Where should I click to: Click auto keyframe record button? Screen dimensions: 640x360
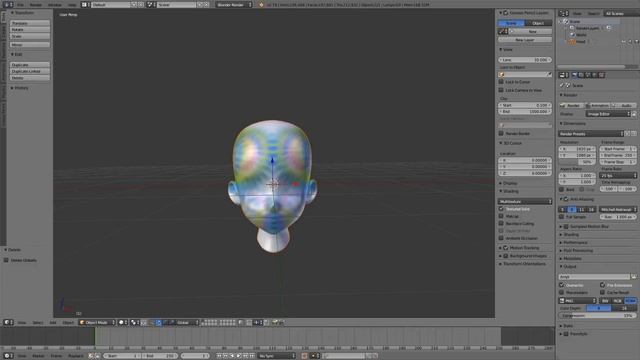(304, 356)
